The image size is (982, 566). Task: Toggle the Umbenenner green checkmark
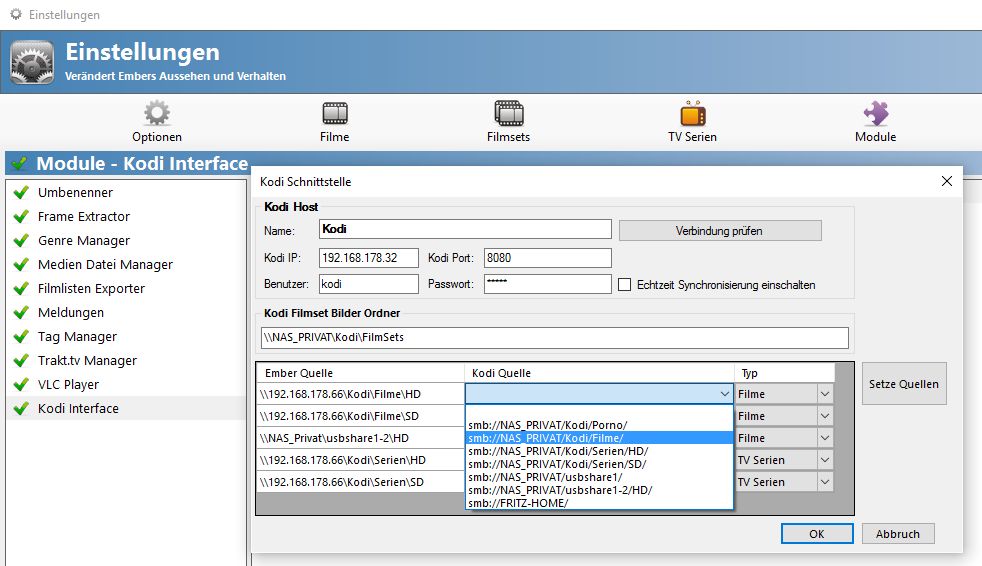pos(21,192)
